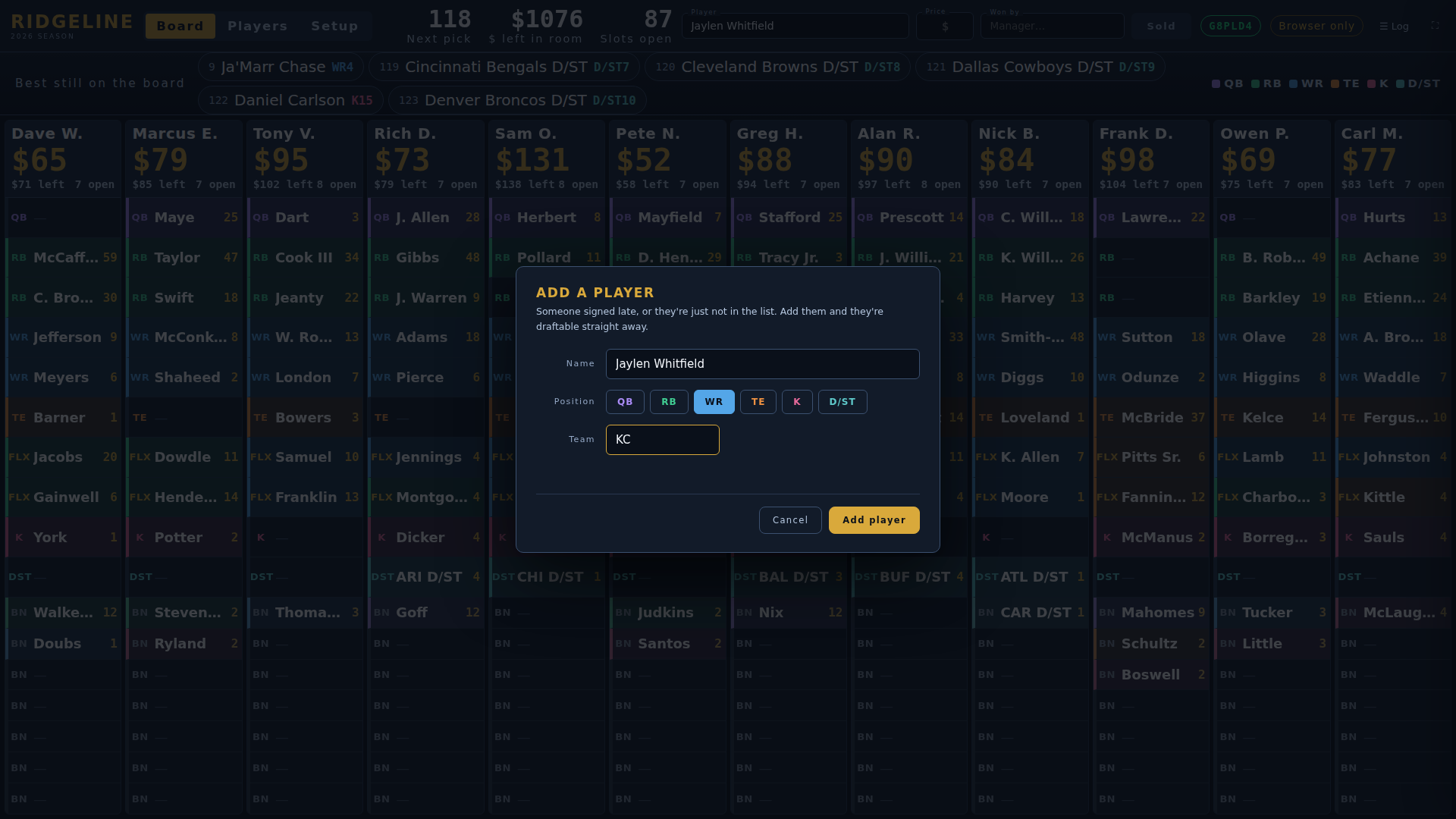Click the Bowers TE roster cell
The height and width of the screenshot is (819, 1456).
coord(305,418)
